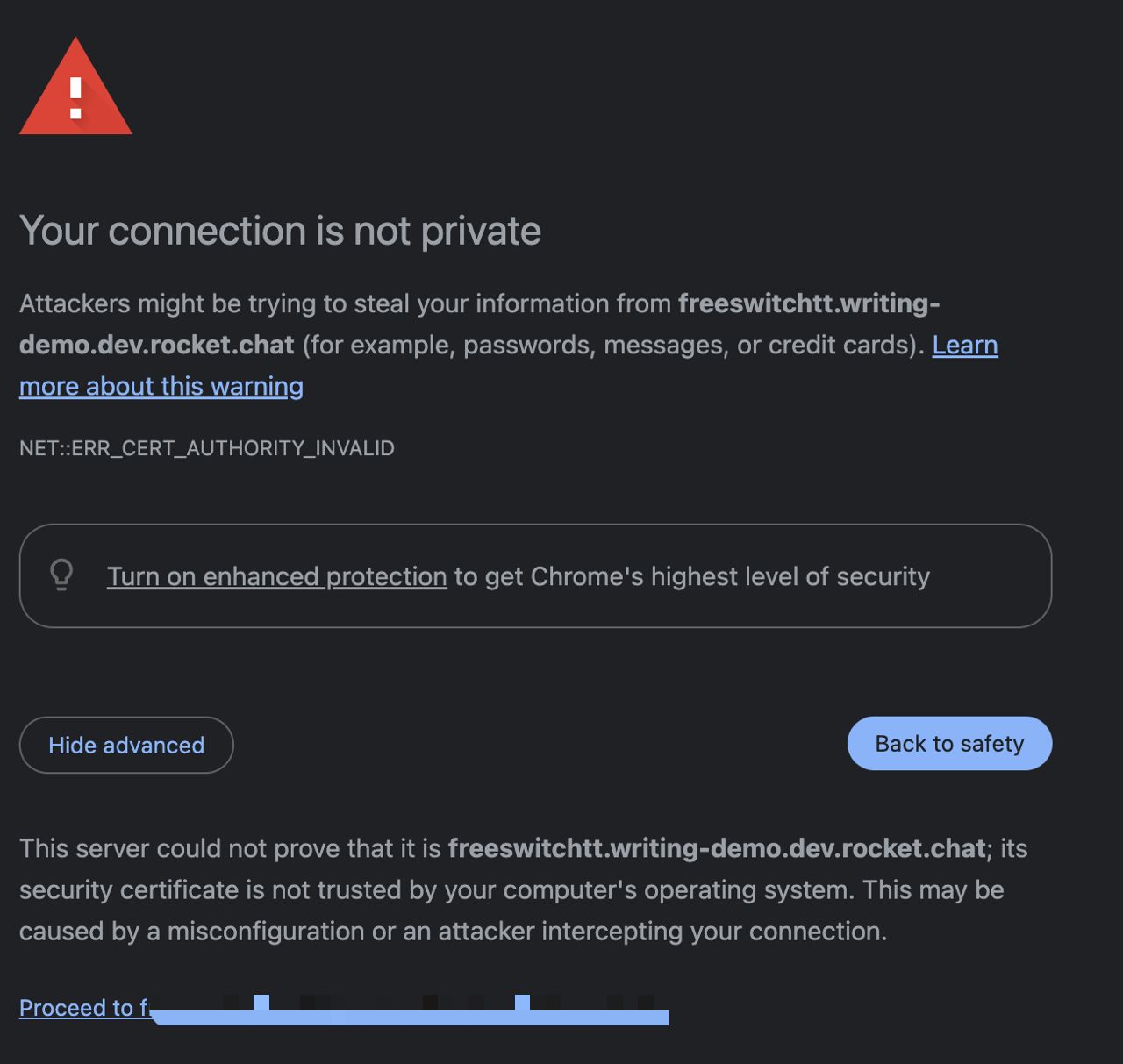This screenshot has height=1064, width=1123.
Task: Click the "(for example, passwords, messages, or credit cards)" text
Action: 612,346
